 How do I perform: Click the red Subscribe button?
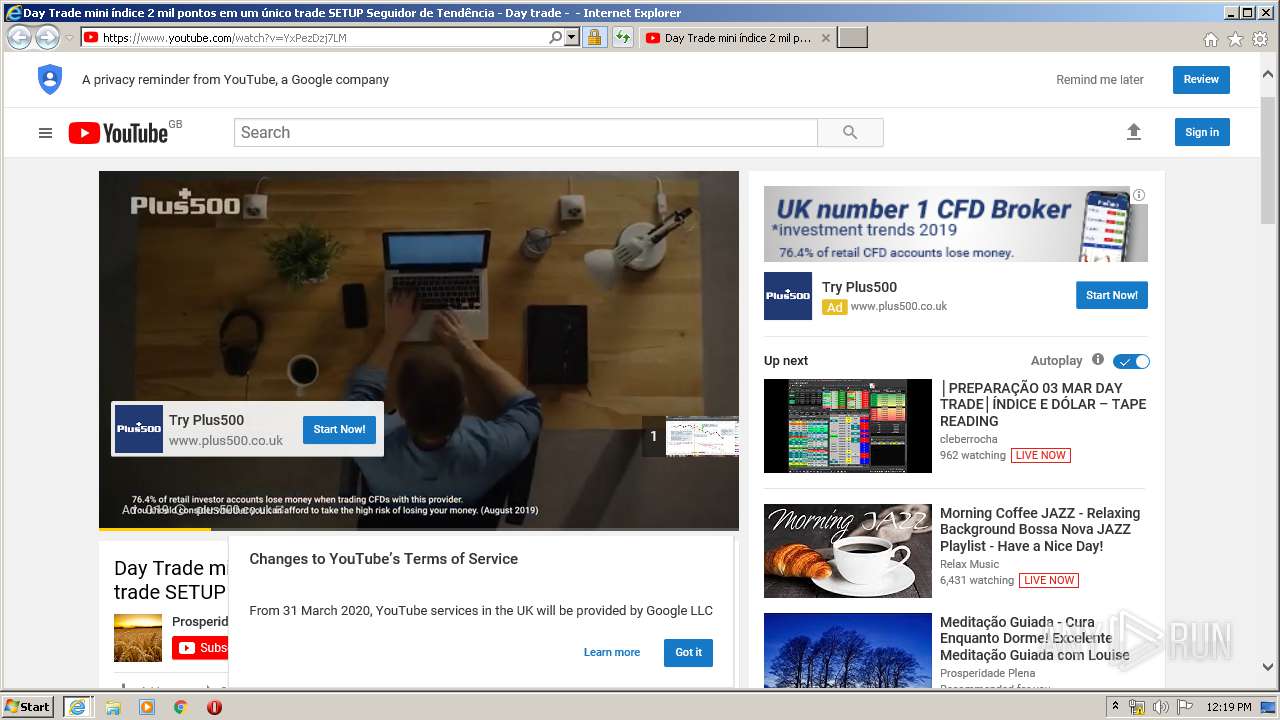point(200,648)
